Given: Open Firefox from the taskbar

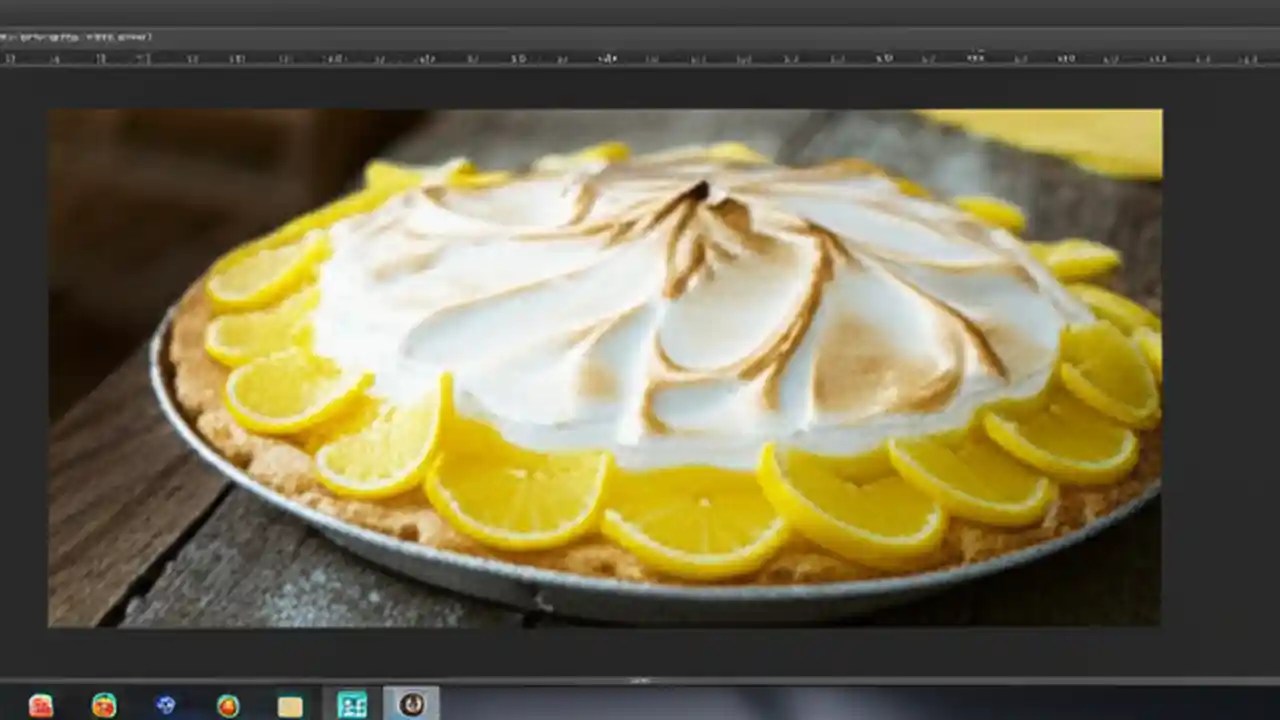Looking at the screenshot, I should coord(104,706).
